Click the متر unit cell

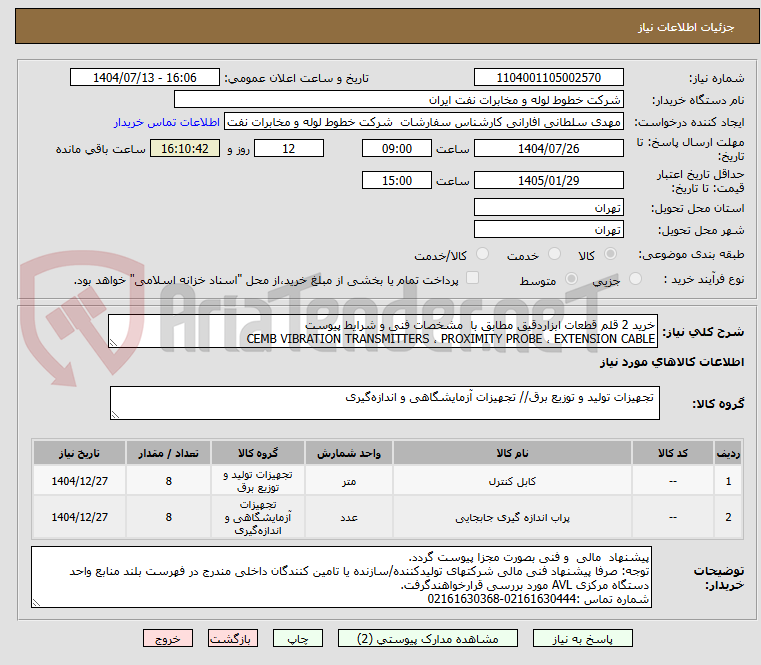348,481
